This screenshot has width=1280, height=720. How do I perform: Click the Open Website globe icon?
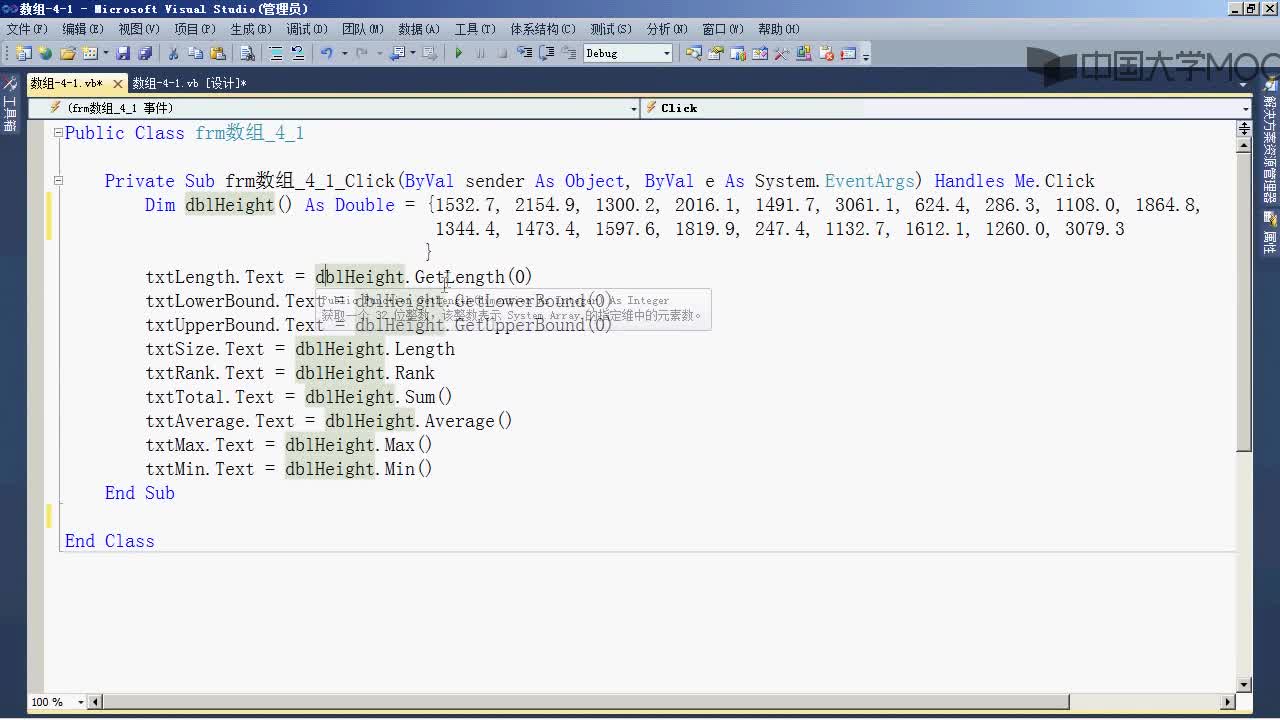coord(45,53)
